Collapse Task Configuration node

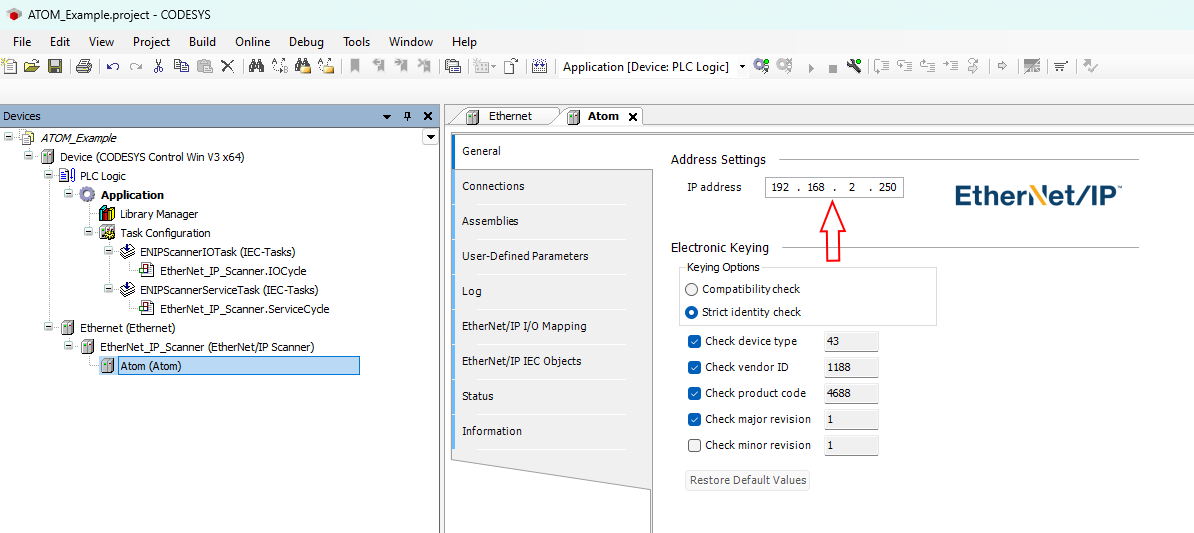(88, 232)
